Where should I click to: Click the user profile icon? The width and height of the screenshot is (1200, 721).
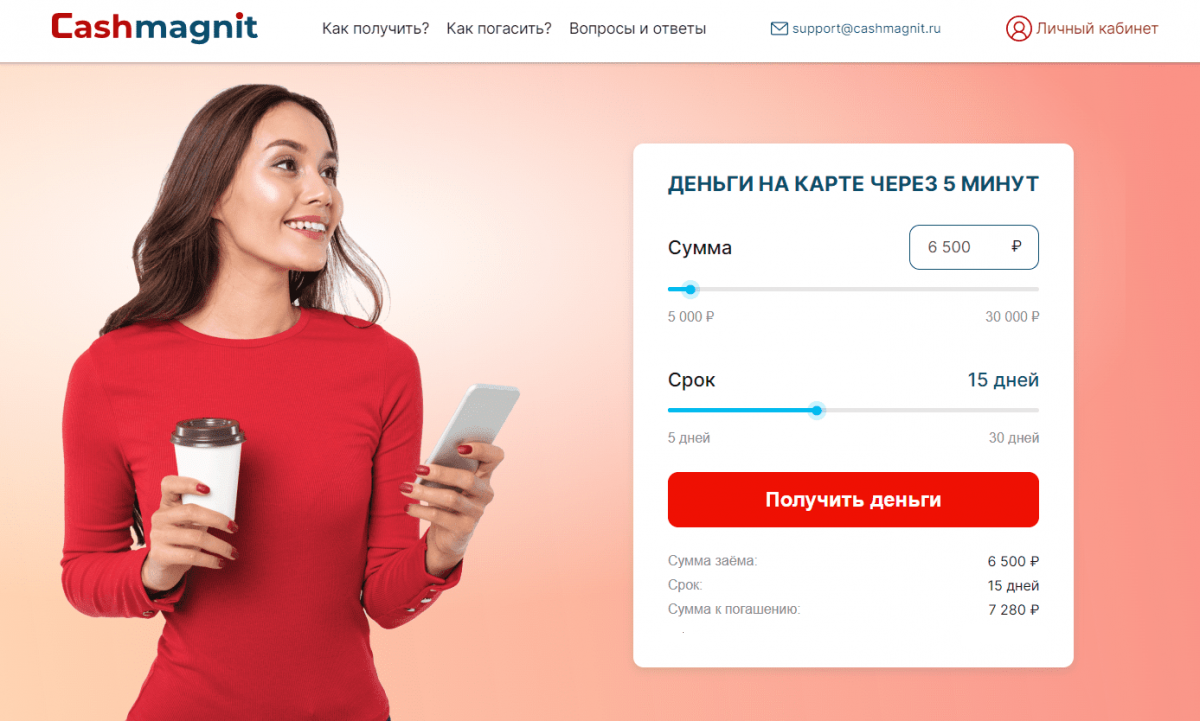1018,28
